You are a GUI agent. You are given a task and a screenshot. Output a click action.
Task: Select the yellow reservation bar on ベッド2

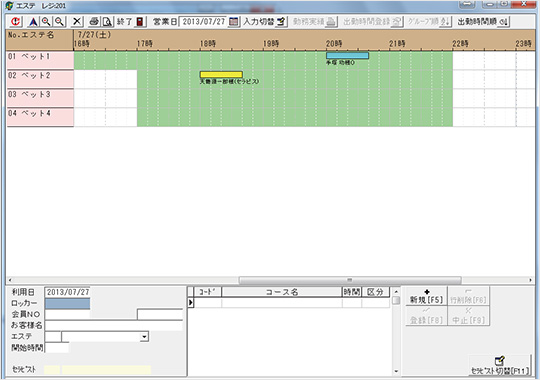tap(221, 74)
